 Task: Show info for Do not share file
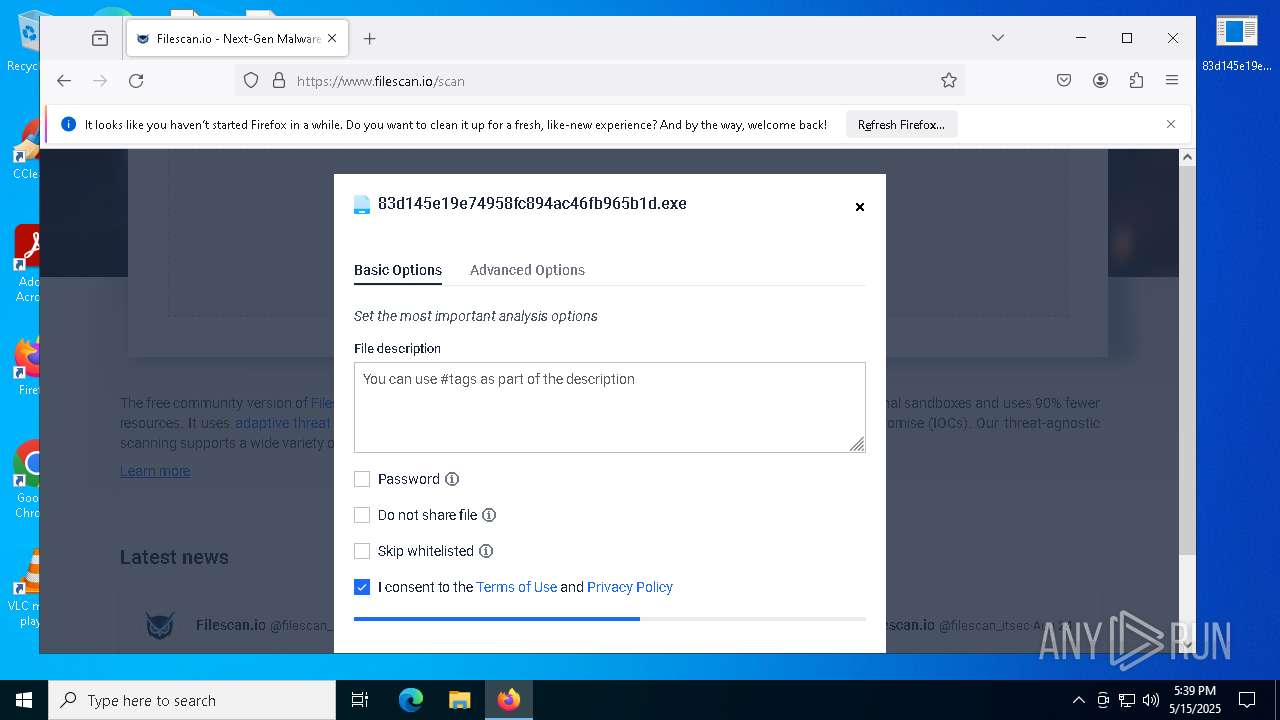point(489,515)
